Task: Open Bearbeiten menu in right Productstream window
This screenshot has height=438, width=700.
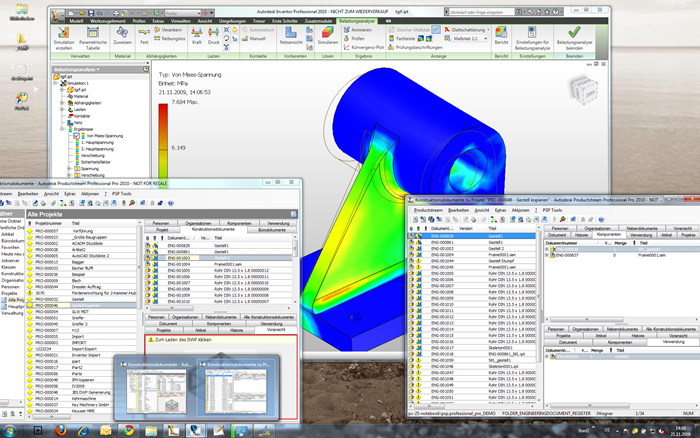Action: click(458, 210)
